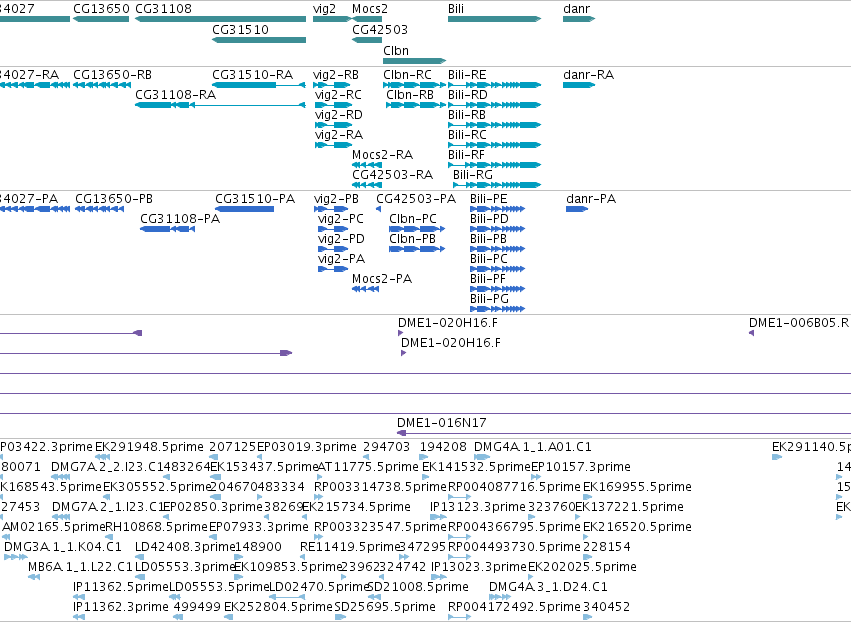Select the Bili gene bar
The image size is (851, 622).
pyautogui.click(x=494, y=19)
